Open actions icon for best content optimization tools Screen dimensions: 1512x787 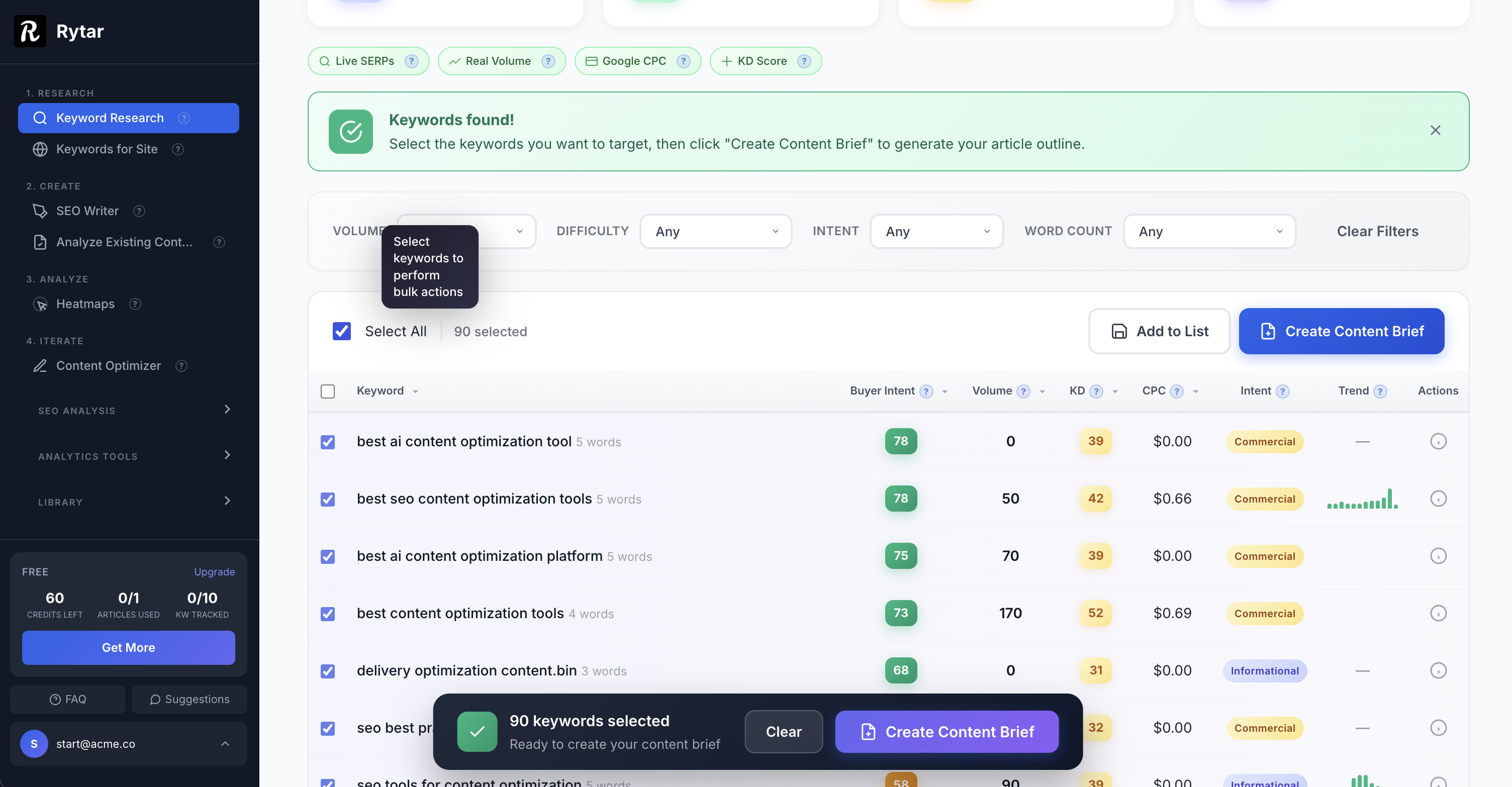tap(1438, 613)
